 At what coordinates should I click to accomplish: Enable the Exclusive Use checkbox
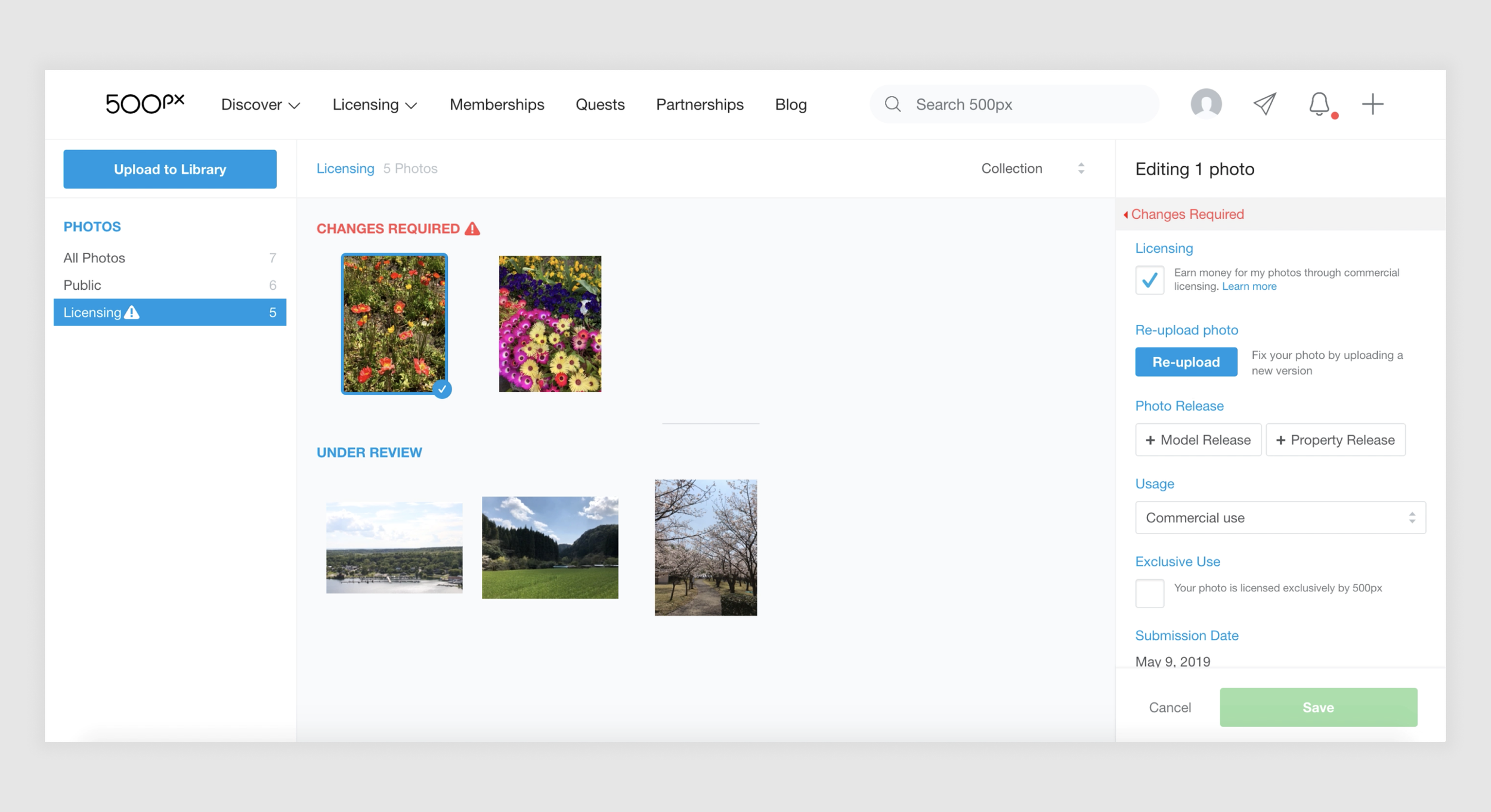(1149, 593)
